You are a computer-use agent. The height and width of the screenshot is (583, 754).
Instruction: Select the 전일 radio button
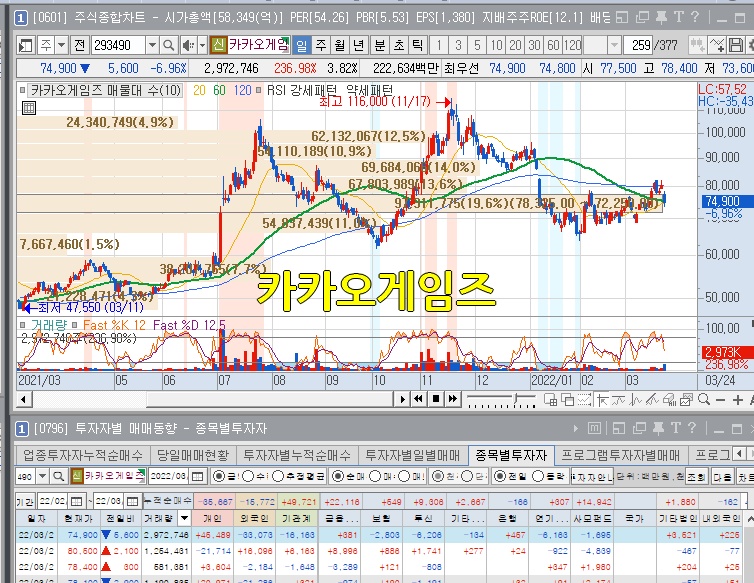tap(500, 476)
